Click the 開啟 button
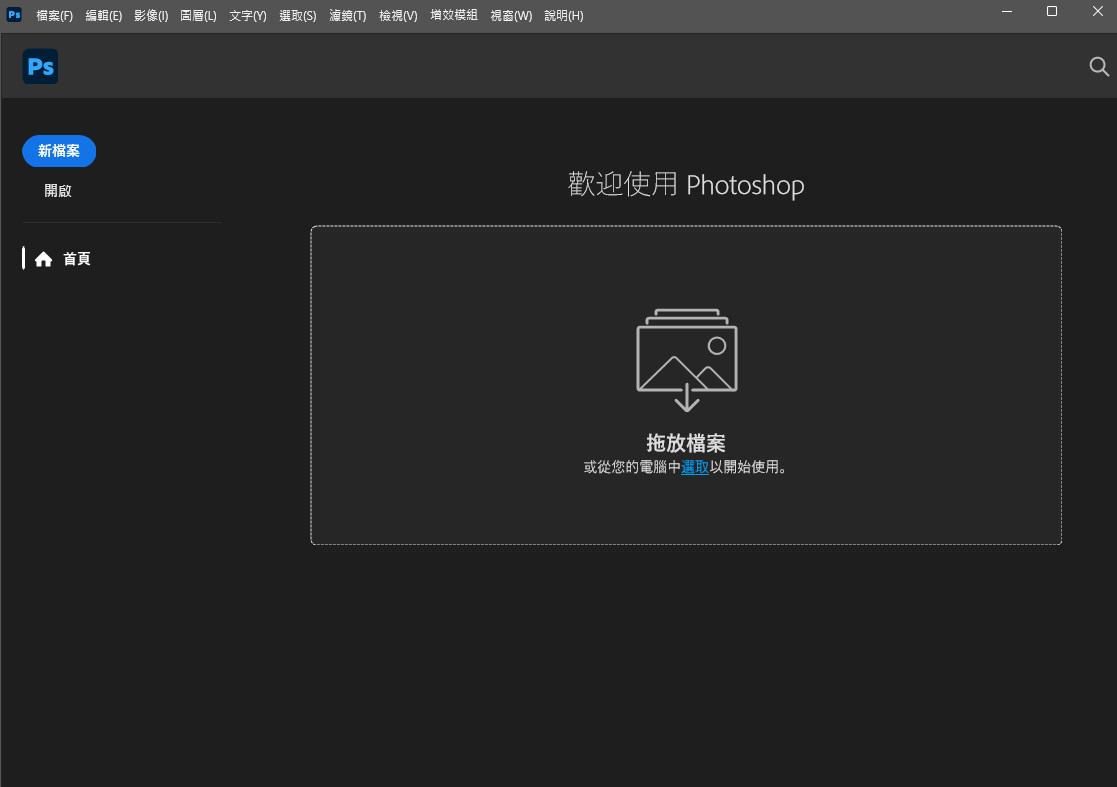The width and height of the screenshot is (1117, 787). [x=58, y=191]
